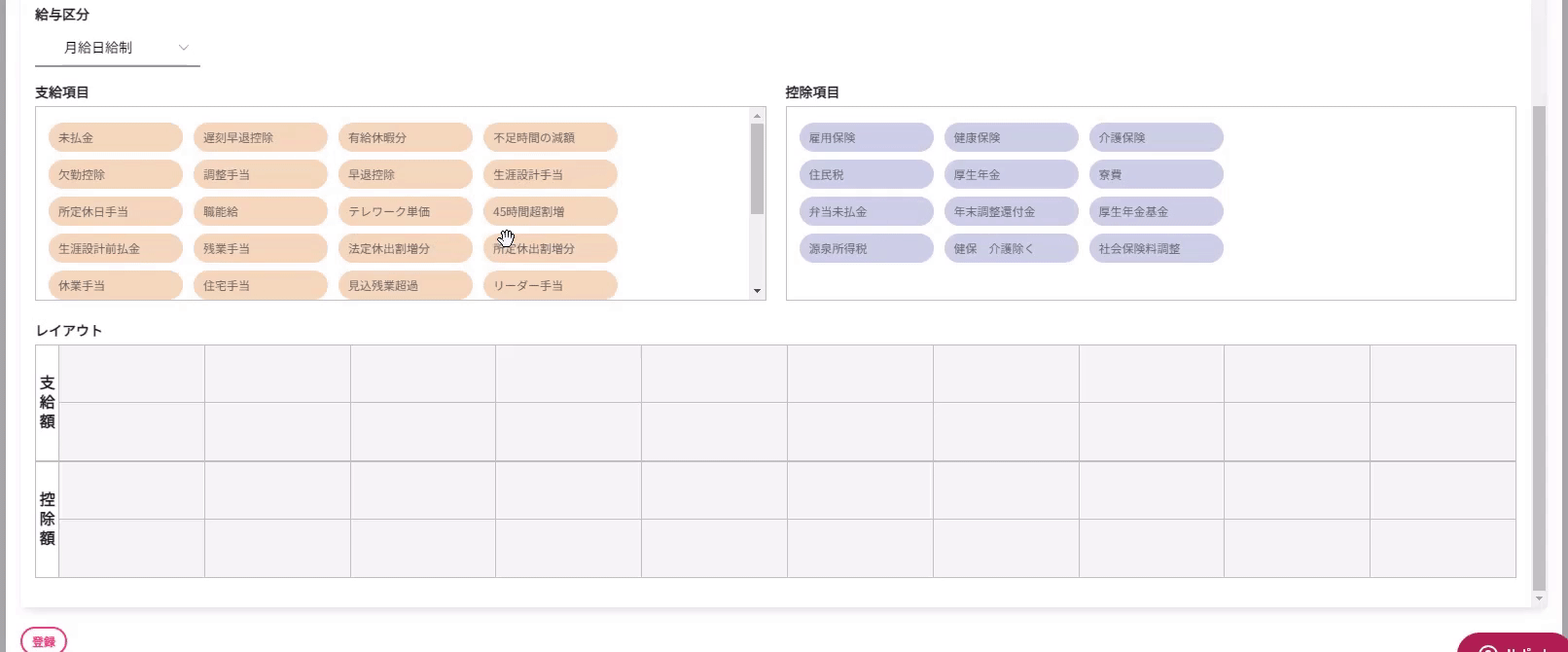Image resolution: width=1568 pixels, height=652 pixels.
Task: Click the 登録 register button
Action: point(44,641)
